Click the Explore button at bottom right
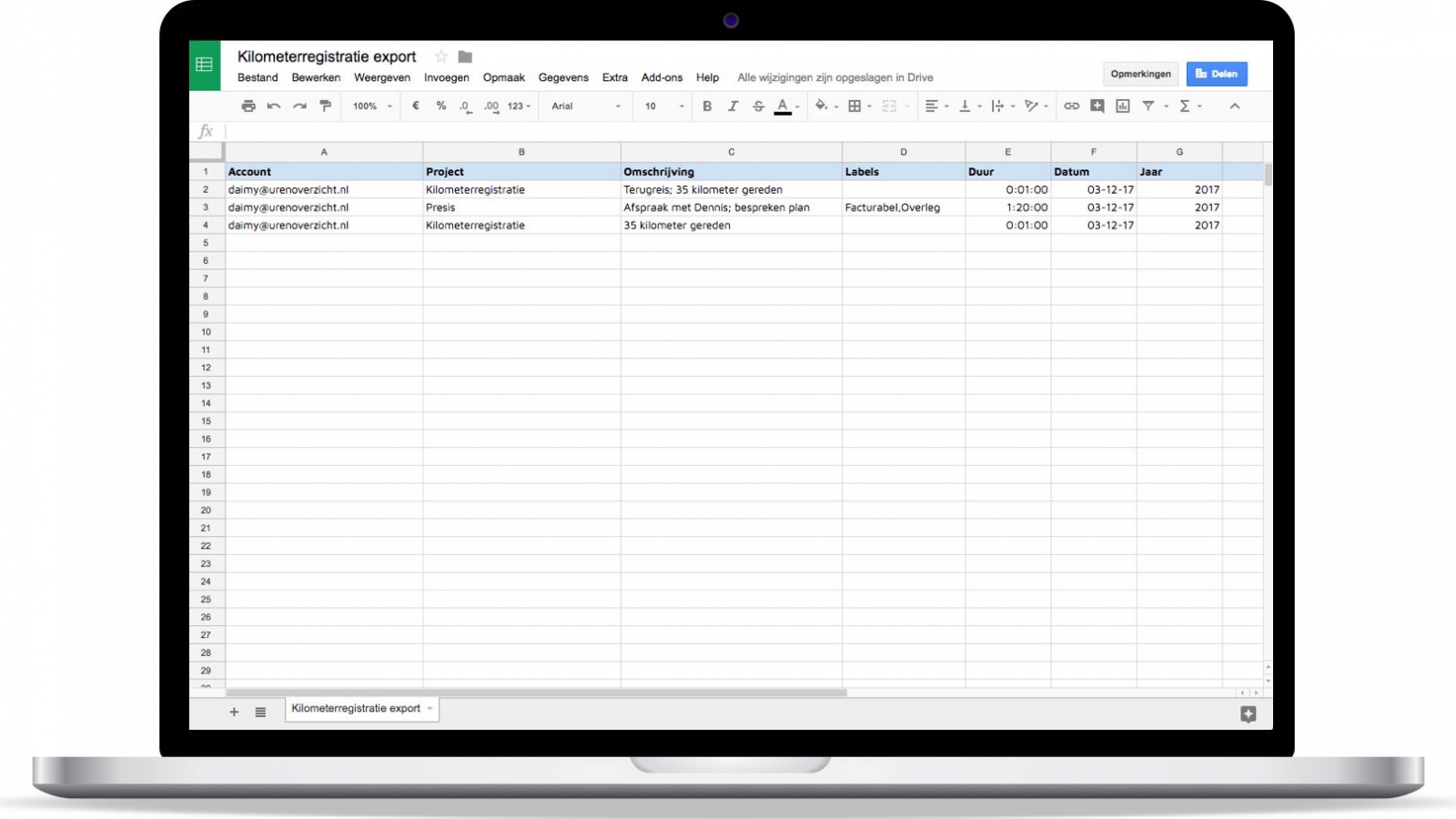This screenshot has width=1456, height=819. tap(1249, 714)
